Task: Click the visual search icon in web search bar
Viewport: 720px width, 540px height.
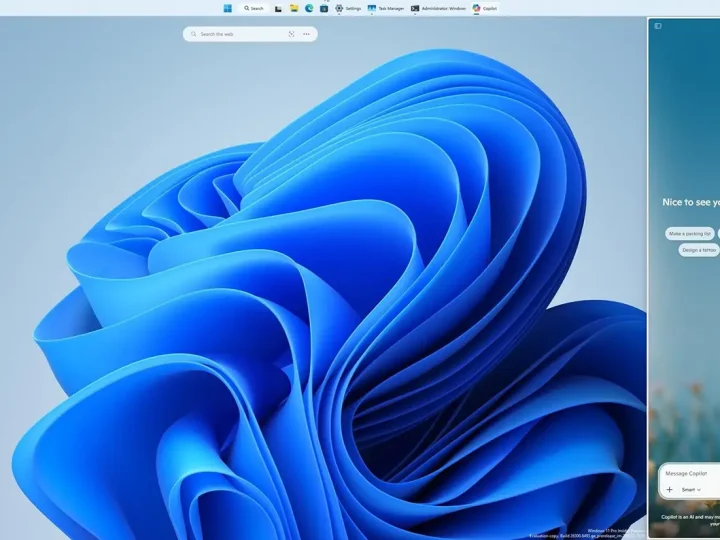Action: point(291,34)
